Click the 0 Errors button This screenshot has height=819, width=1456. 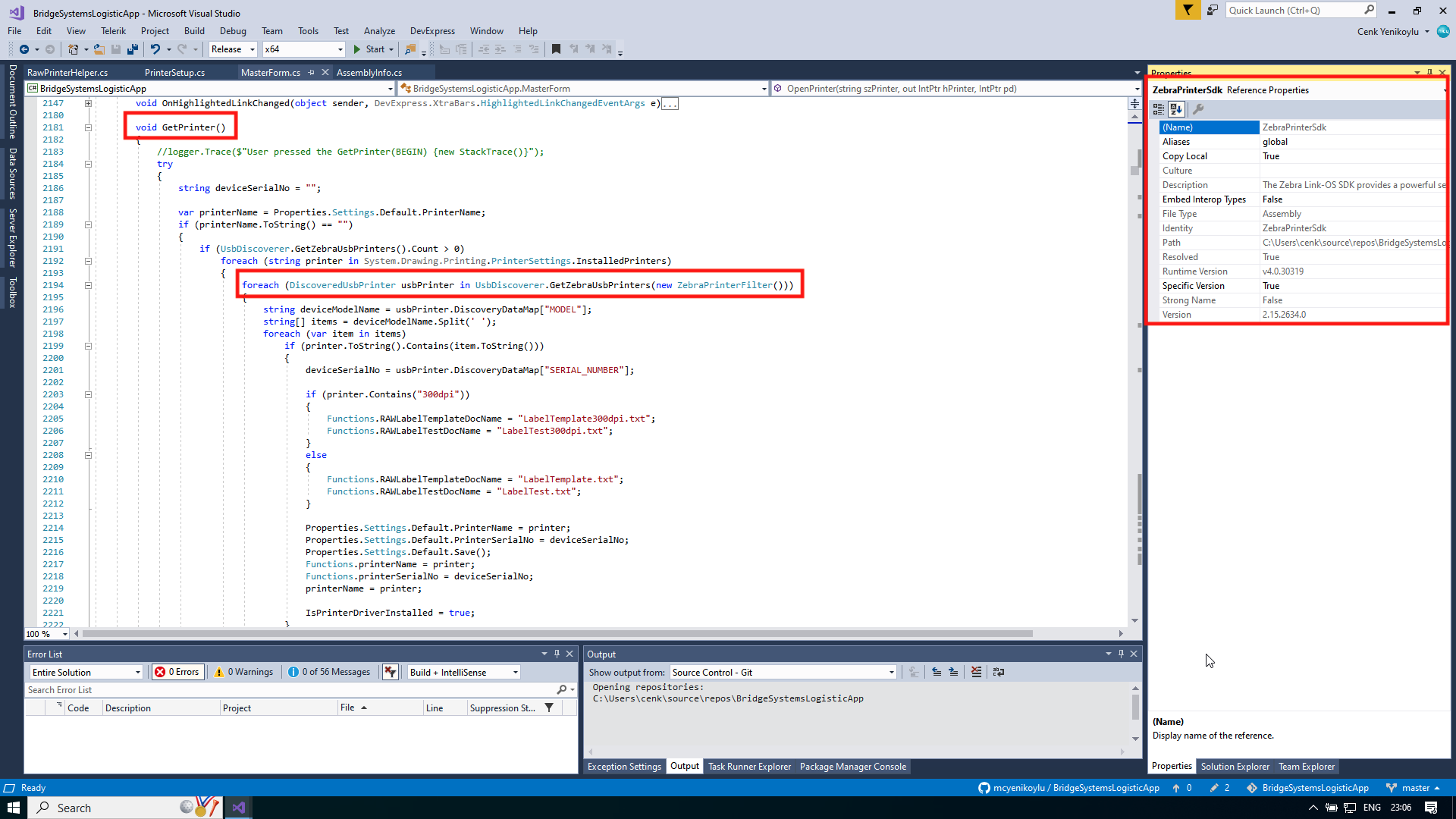pos(177,672)
